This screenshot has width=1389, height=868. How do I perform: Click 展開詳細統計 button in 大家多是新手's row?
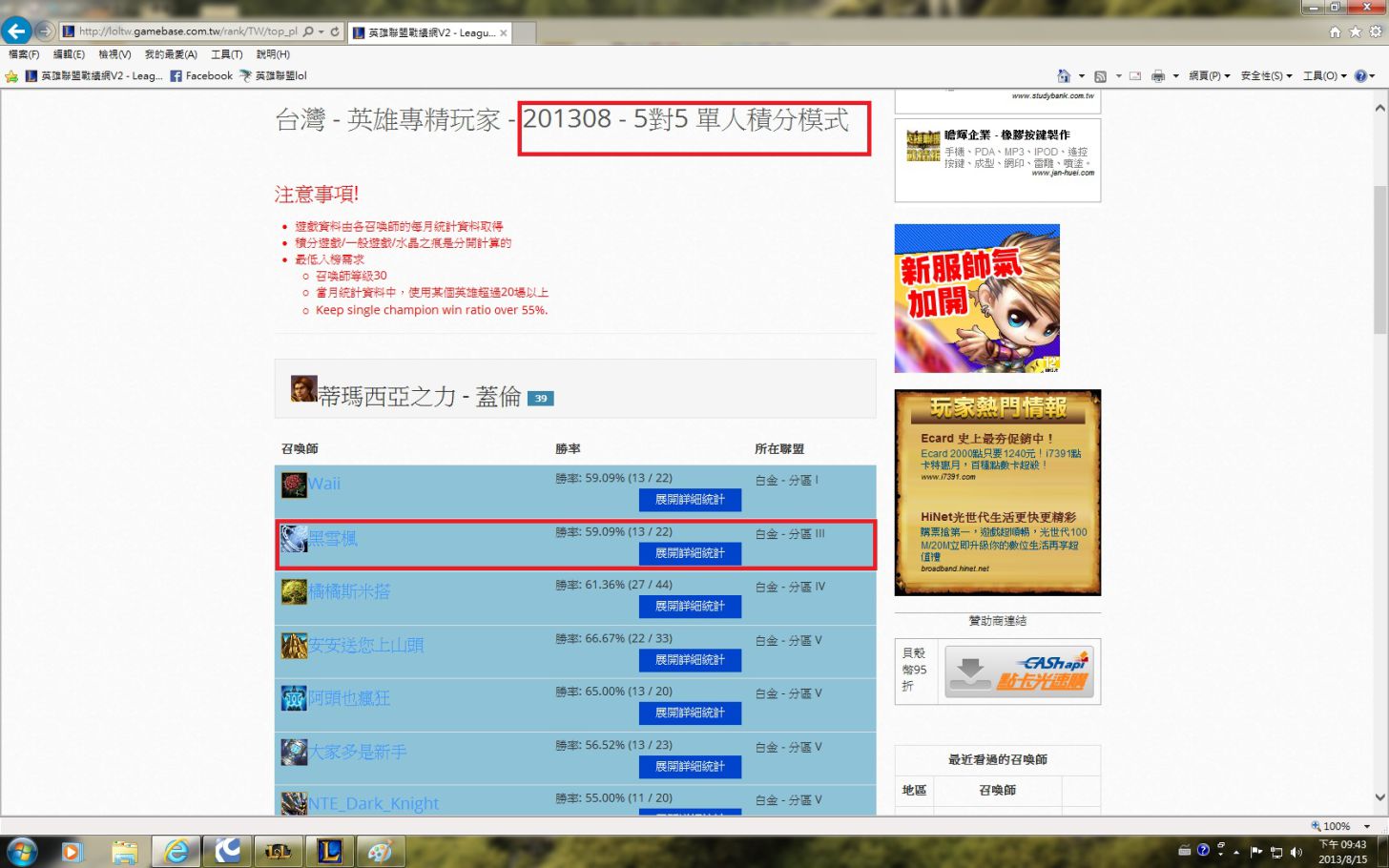tap(690, 767)
